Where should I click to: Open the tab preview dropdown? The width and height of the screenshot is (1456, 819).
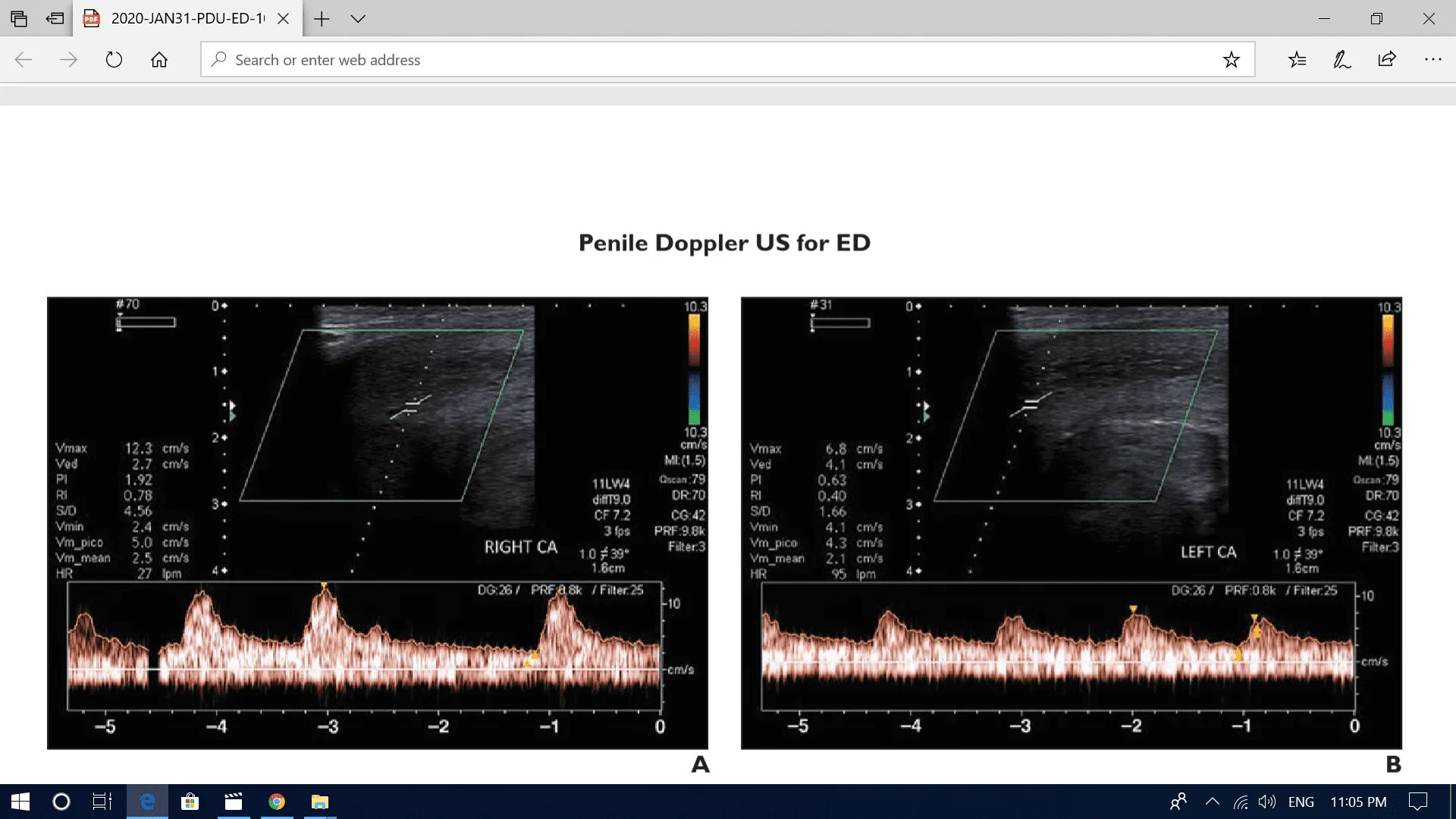(x=357, y=19)
